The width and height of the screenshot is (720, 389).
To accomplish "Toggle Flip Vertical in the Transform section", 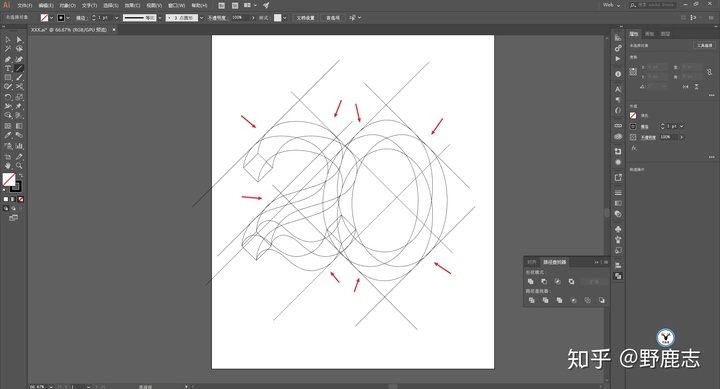I will pyautogui.click(x=697, y=86).
